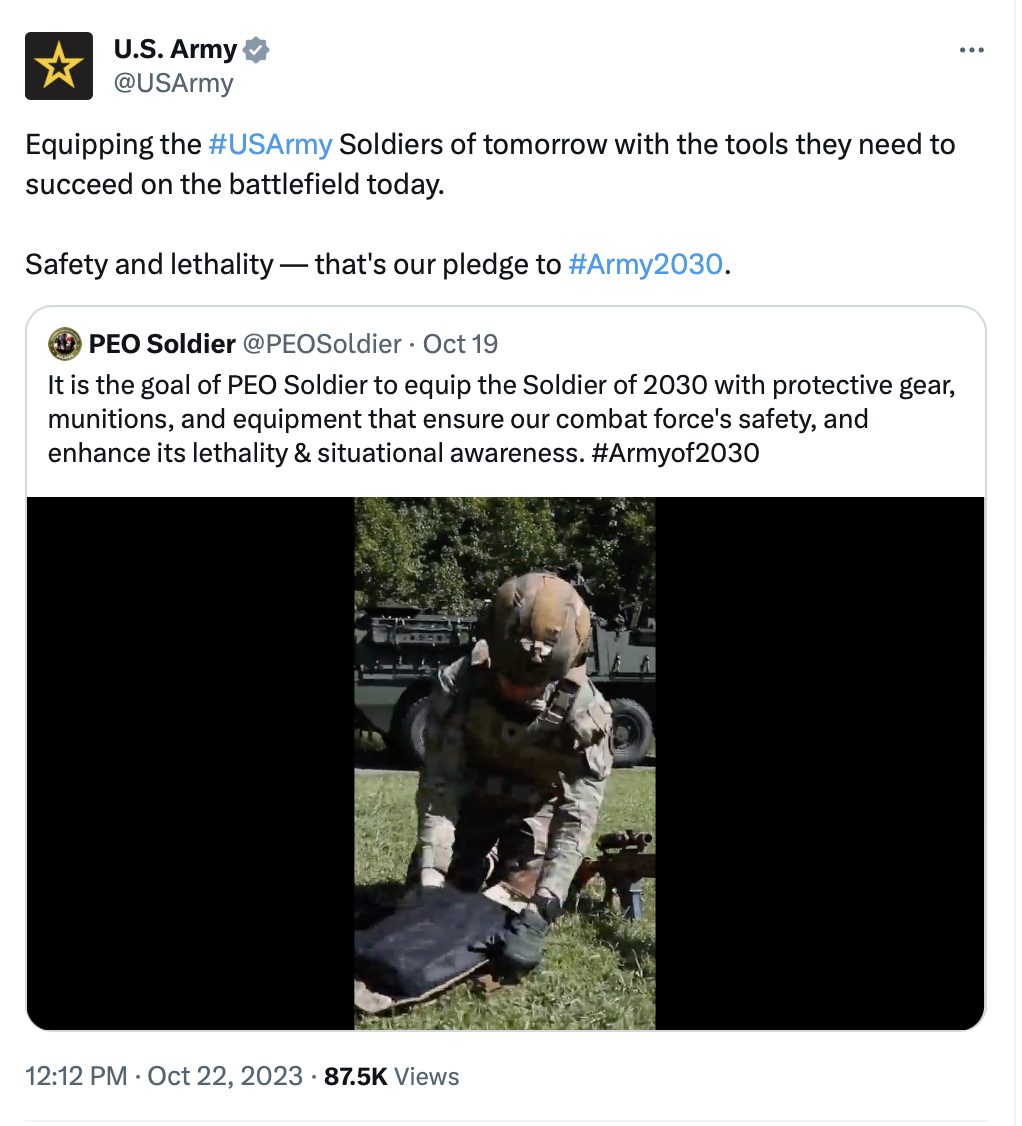The image size is (1022, 1126).
Task: Click the U.S. Army star avatar
Action: click(59, 66)
